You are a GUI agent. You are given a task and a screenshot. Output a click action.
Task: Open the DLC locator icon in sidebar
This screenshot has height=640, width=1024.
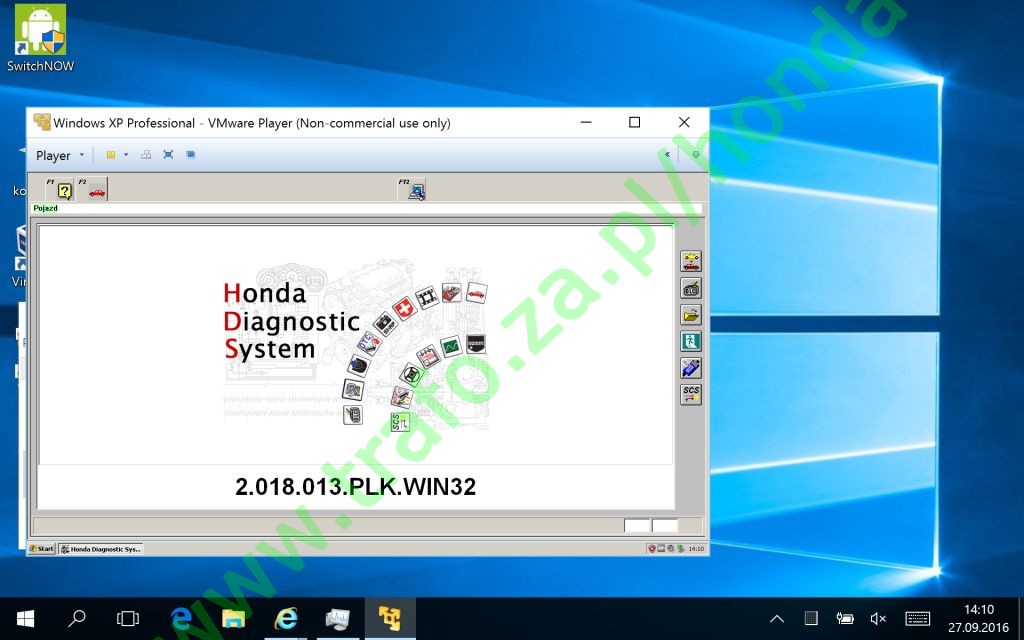coord(690,288)
